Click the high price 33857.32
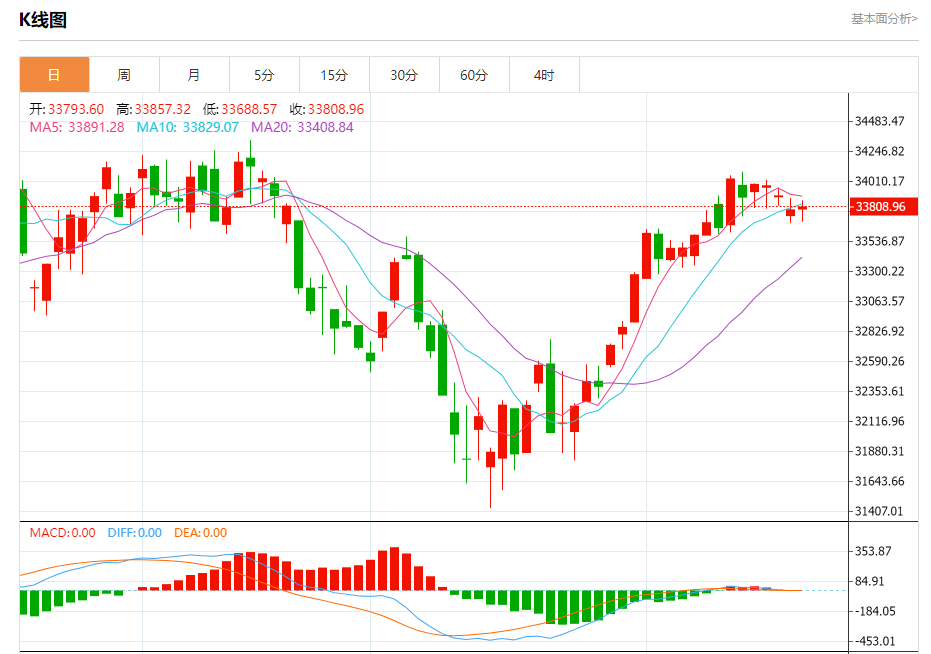The width and height of the screenshot is (931, 654). [x=163, y=109]
